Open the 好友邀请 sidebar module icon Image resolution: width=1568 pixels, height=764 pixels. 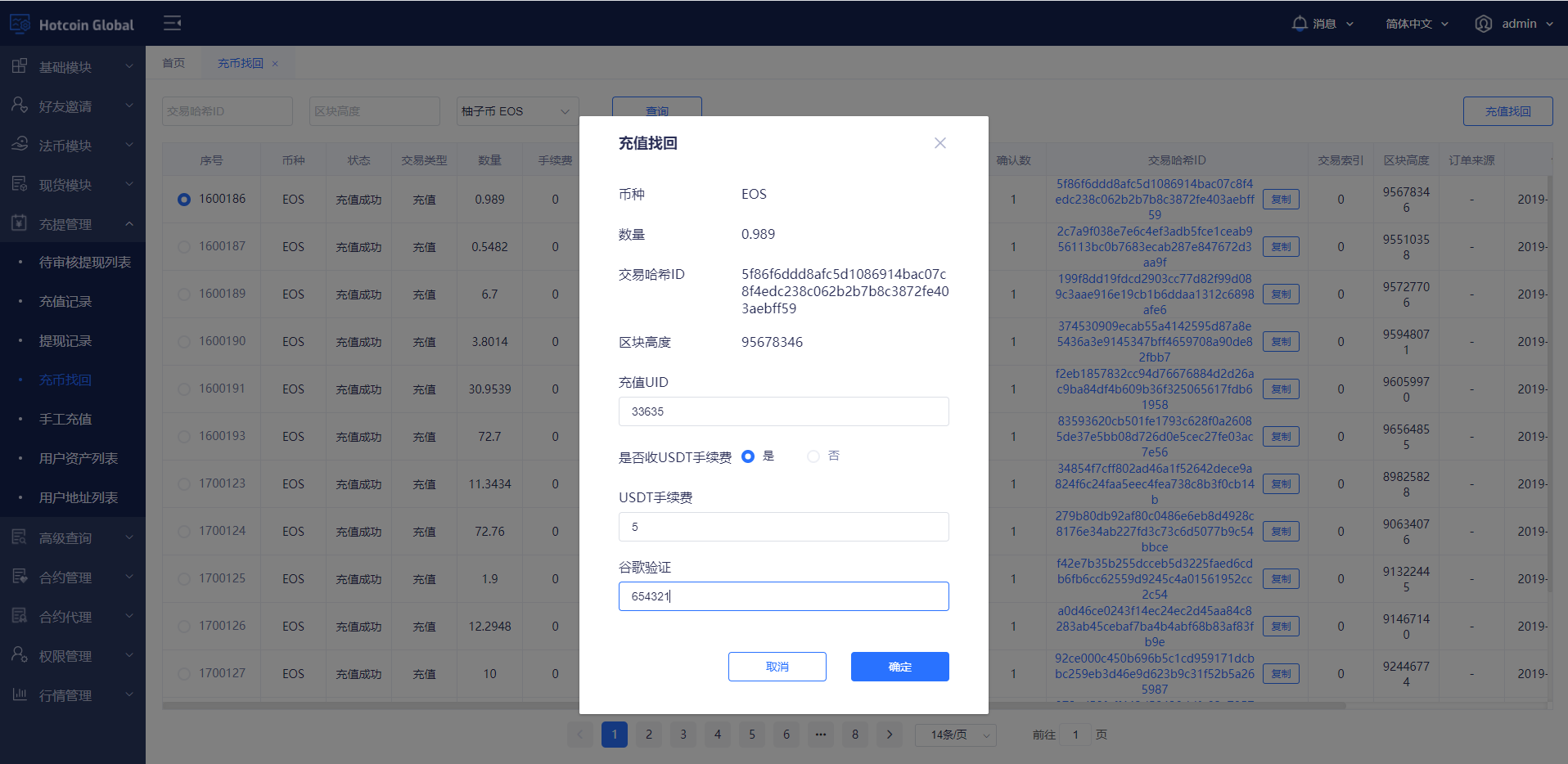pyautogui.click(x=19, y=106)
